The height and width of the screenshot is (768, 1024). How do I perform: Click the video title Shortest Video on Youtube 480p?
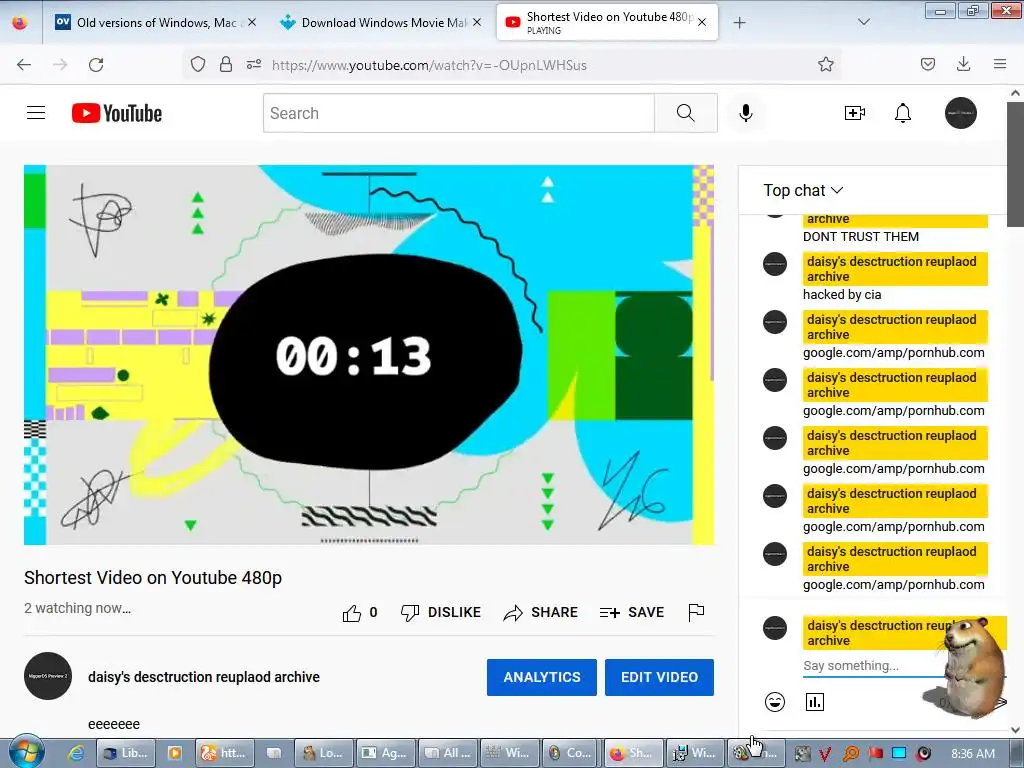(x=153, y=578)
